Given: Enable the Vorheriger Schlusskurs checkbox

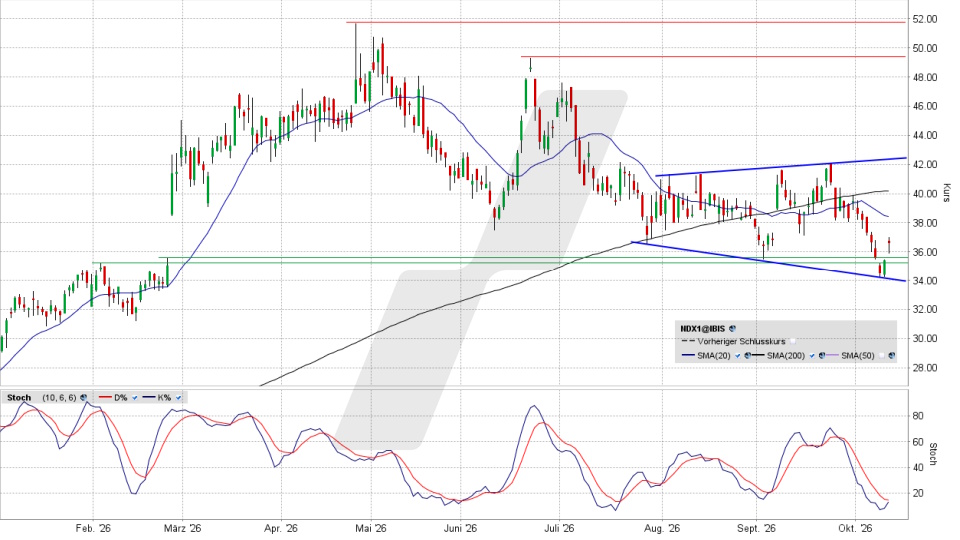Looking at the screenshot, I should pyautogui.click(x=793, y=342).
